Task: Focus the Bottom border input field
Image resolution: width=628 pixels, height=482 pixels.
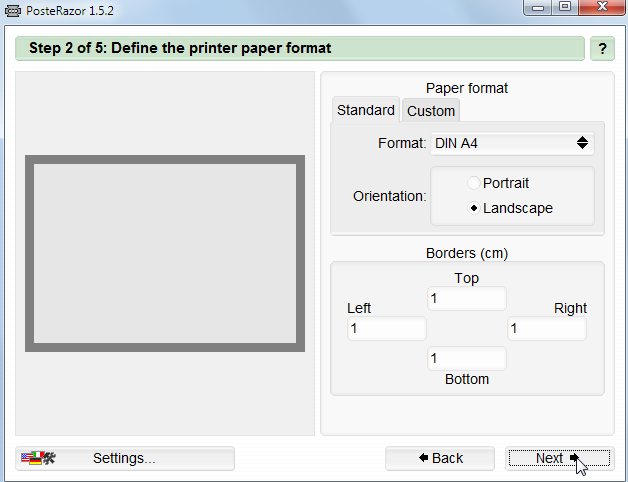Action: pyautogui.click(x=467, y=358)
